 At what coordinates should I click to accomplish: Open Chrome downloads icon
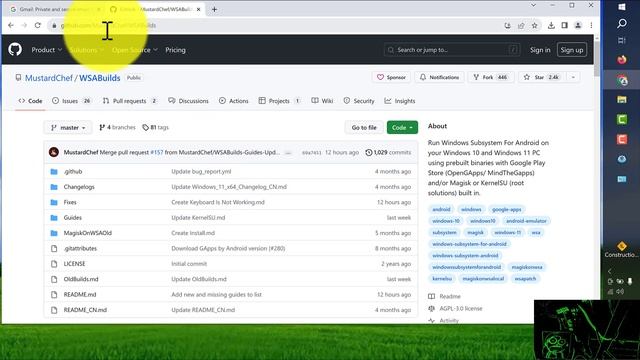(551, 25)
